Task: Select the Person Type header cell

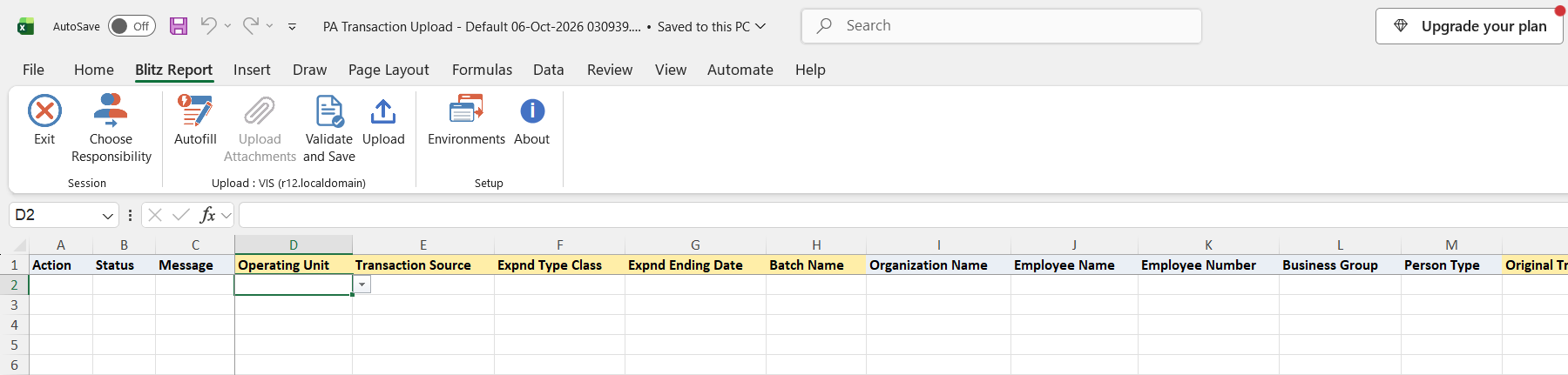Action: pos(1451,265)
